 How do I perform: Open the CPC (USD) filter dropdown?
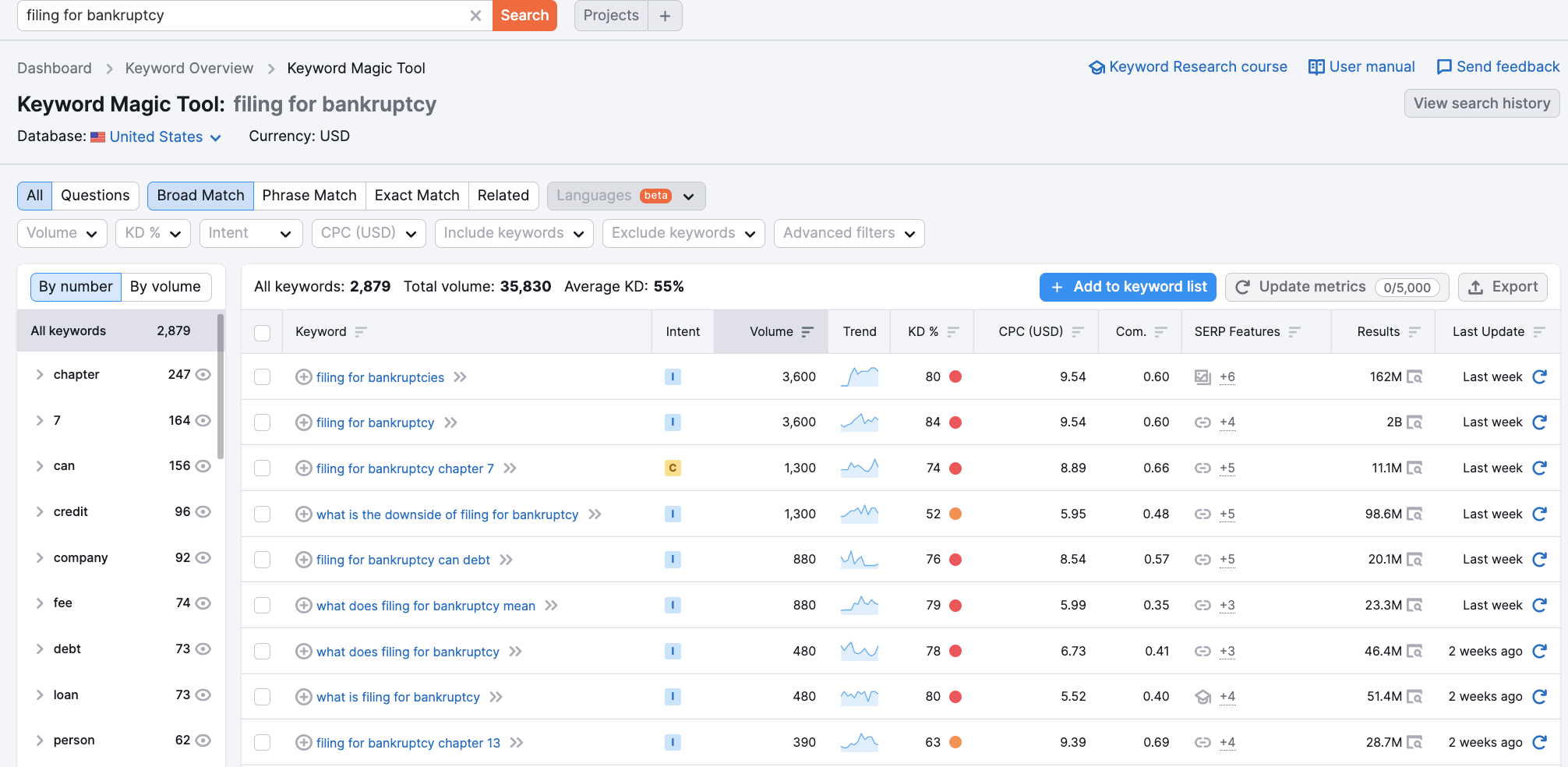pyautogui.click(x=369, y=233)
